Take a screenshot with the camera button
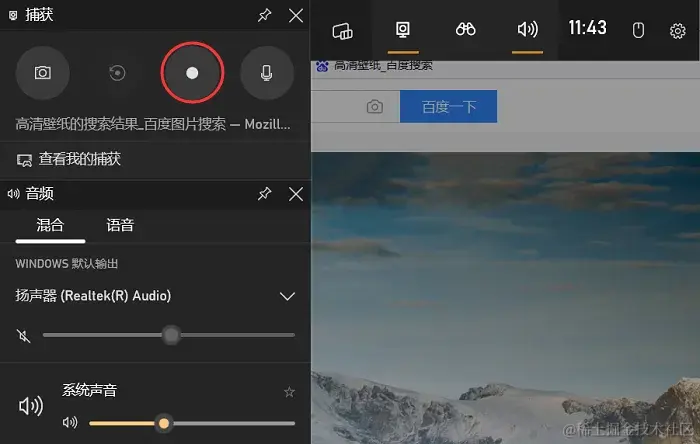The image size is (700, 444). [x=42, y=73]
